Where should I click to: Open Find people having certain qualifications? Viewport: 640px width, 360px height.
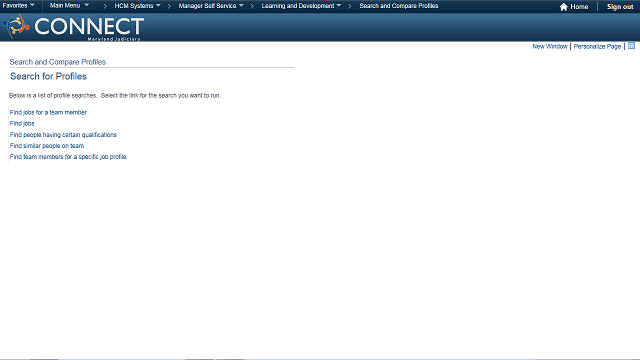pyautogui.click(x=63, y=135)
